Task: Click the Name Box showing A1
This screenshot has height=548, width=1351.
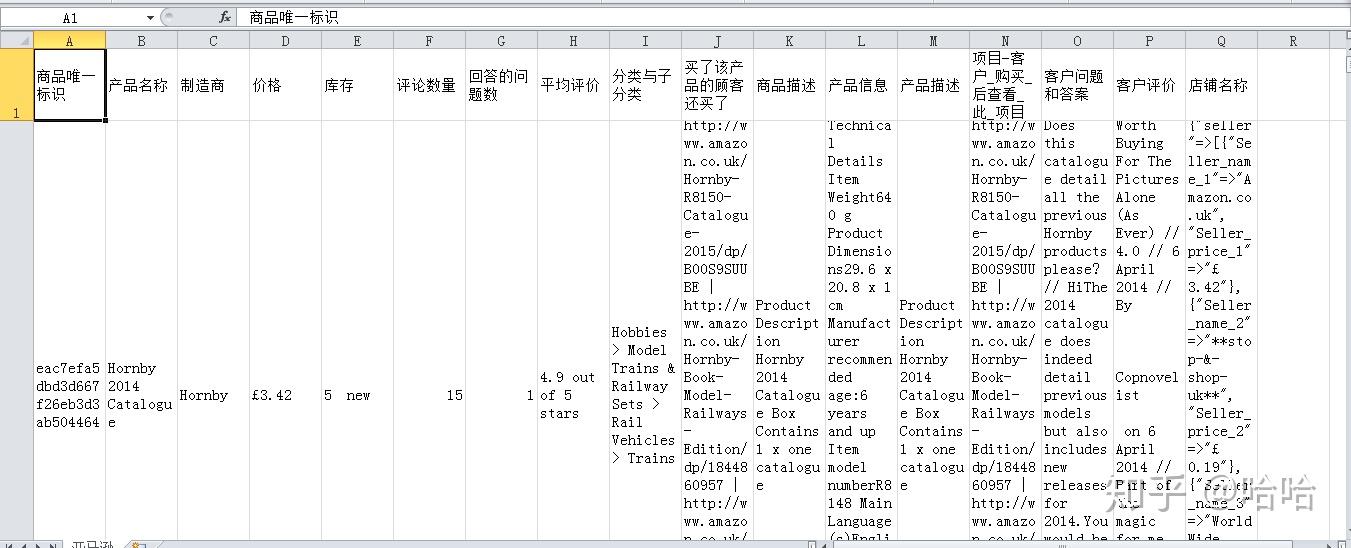Action: coord(70,17)
